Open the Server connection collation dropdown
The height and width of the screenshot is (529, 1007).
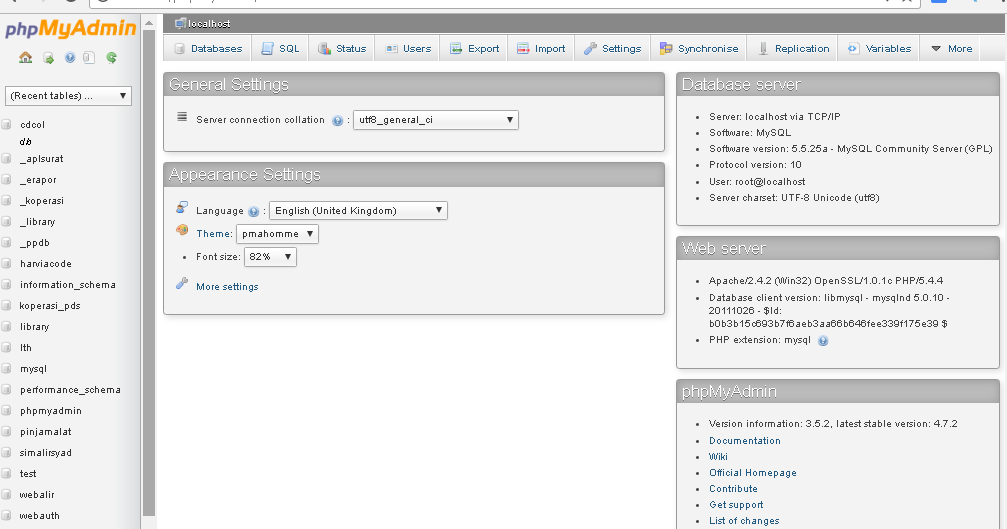tap(435, 120)
